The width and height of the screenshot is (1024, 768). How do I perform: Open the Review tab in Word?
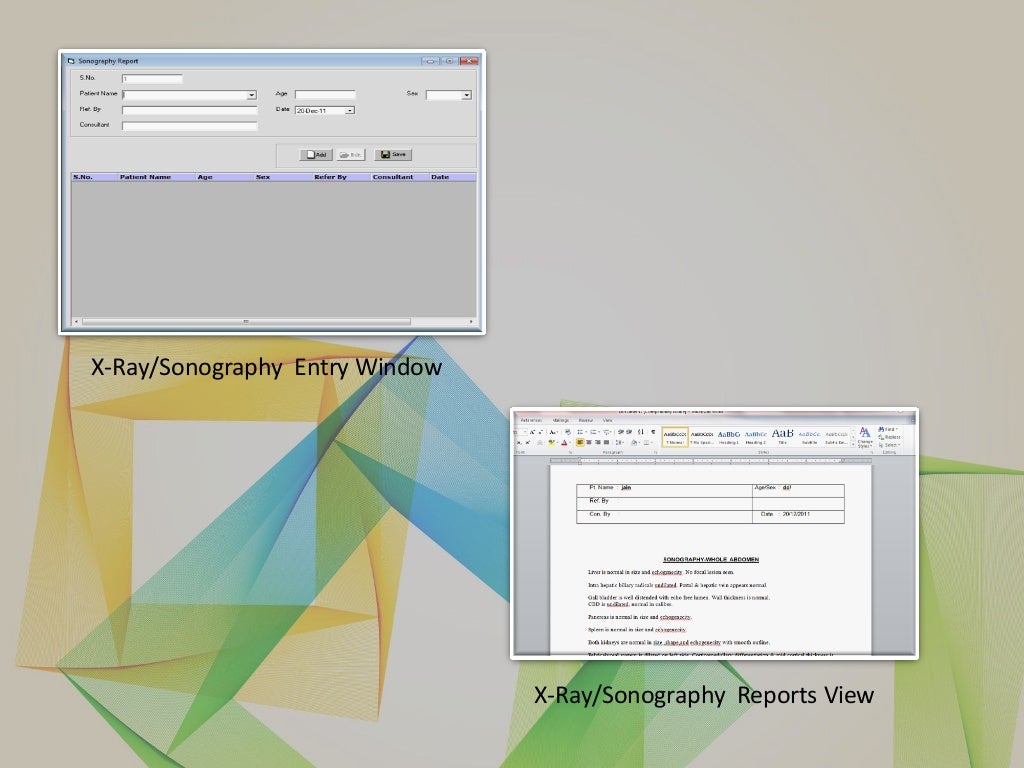point(586,421)
